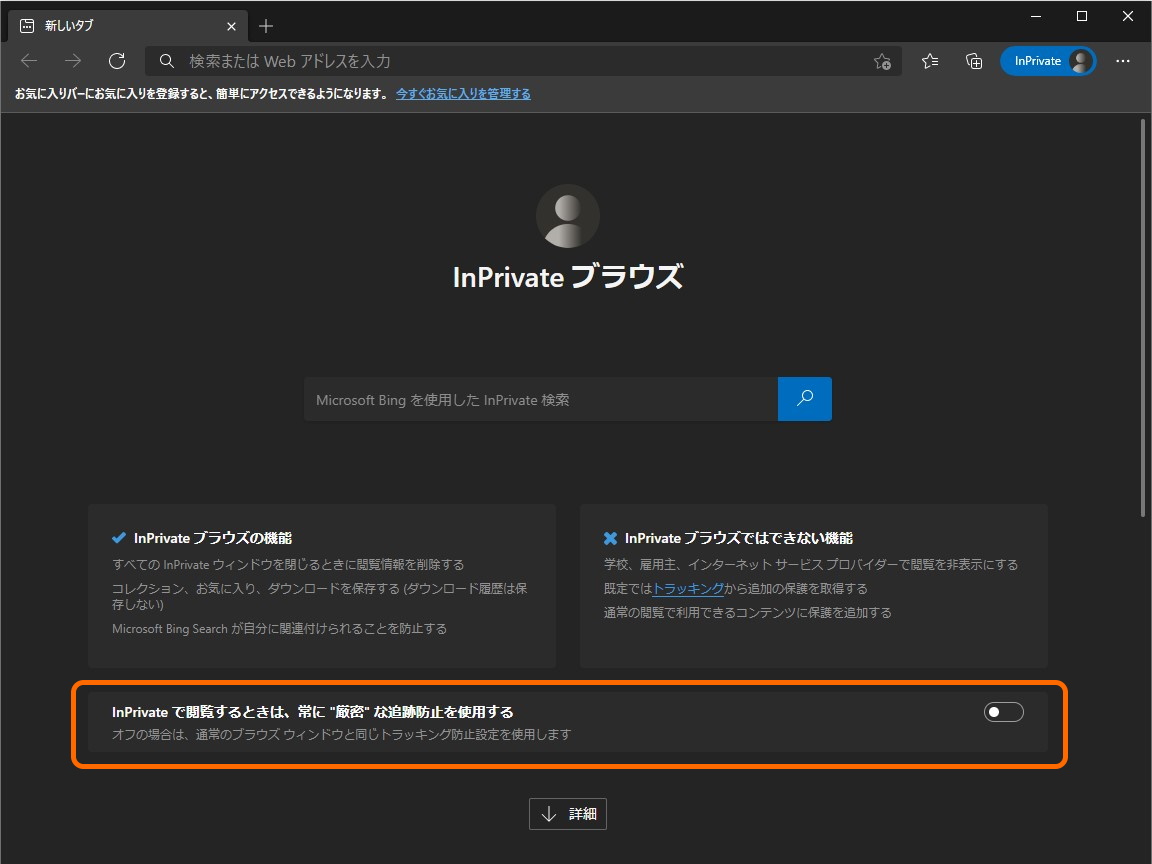The height and width of the screenshot is (864, 1152).
Task: Click the InPrivate search input field
Action: [x=540, y=399]
